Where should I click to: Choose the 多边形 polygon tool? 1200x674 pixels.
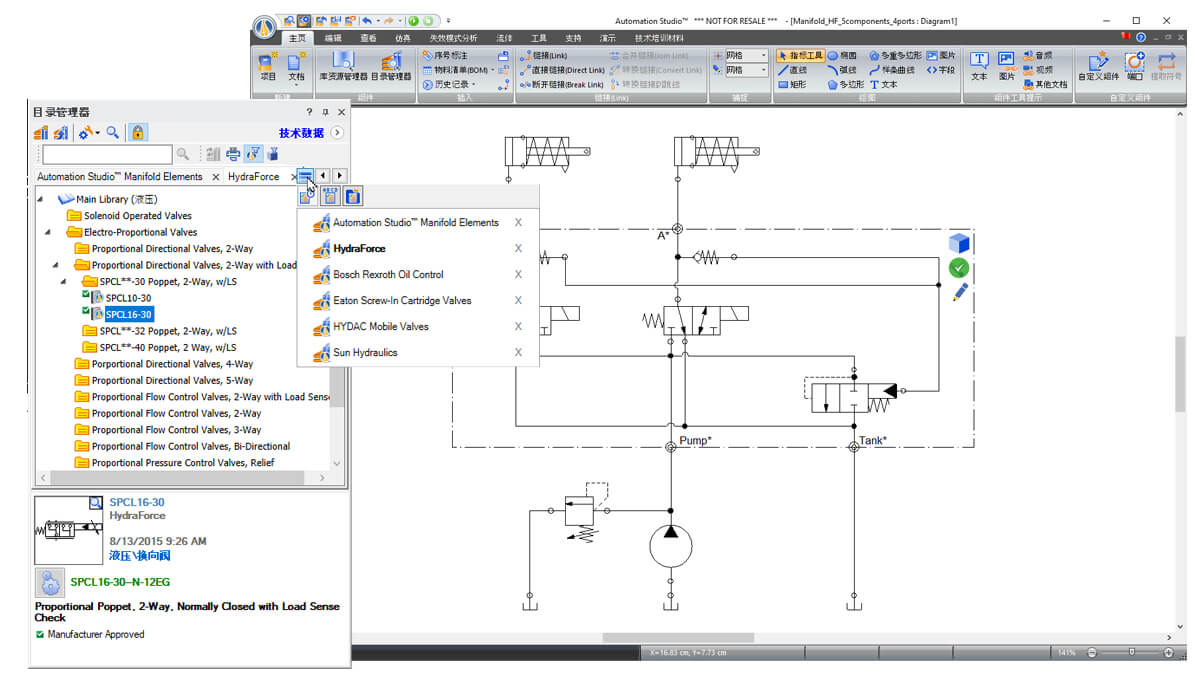click(x=846, y=84)
